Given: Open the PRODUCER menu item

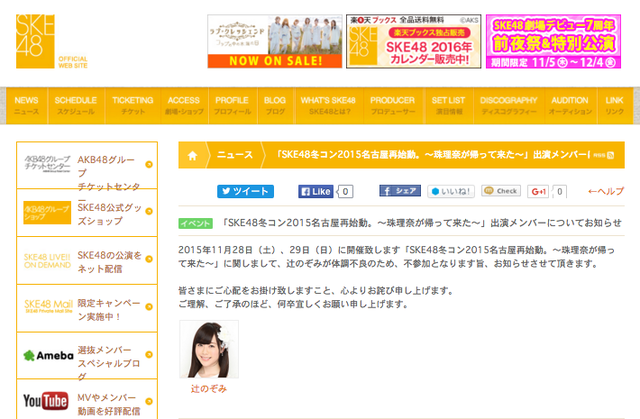Looking at the screenshot, I should point(393,105).
